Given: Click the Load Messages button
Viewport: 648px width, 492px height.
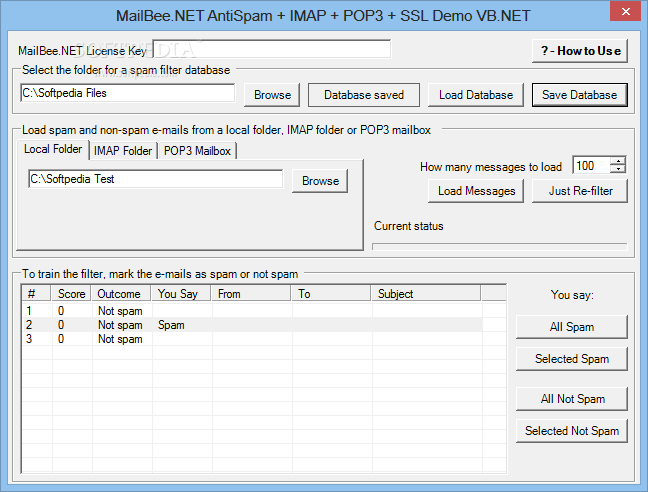Looking at the screenshot, I should (x=476, y=191).
